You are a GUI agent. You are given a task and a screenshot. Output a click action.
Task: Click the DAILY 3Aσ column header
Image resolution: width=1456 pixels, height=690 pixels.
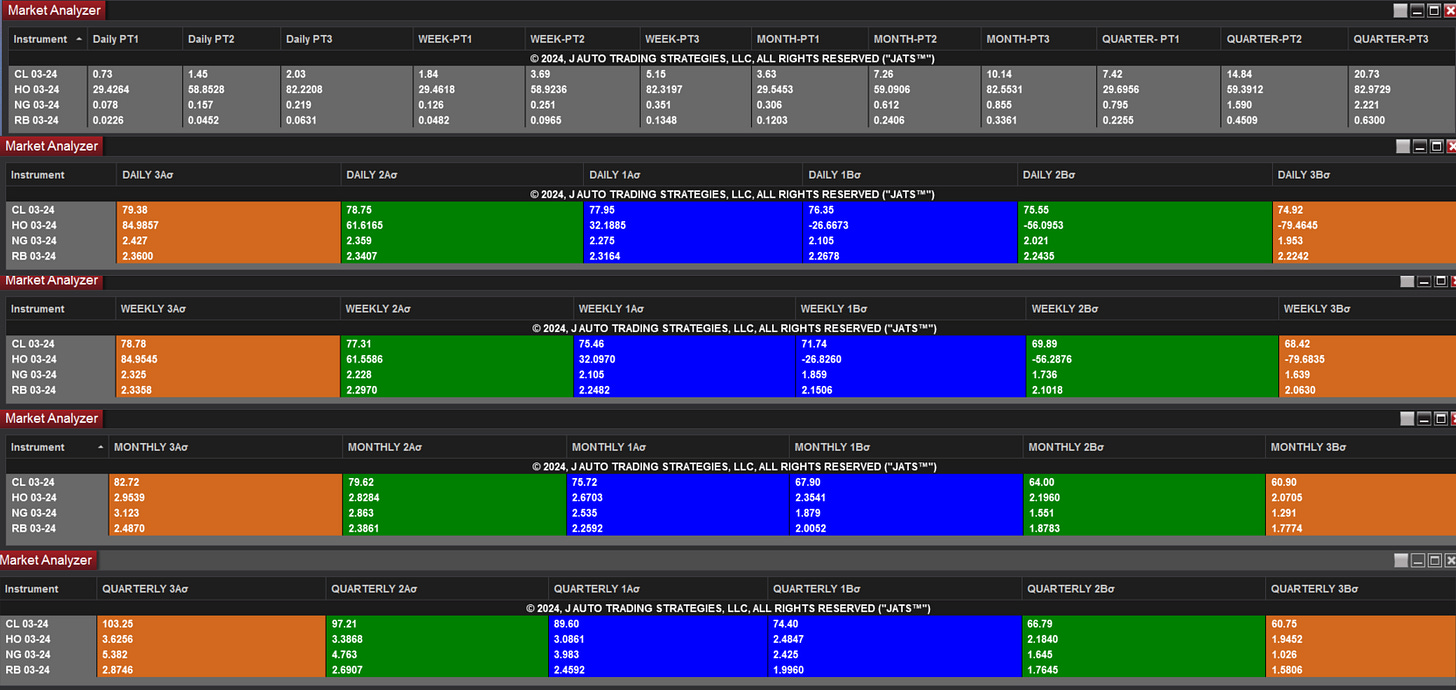[x=229, y=175]
